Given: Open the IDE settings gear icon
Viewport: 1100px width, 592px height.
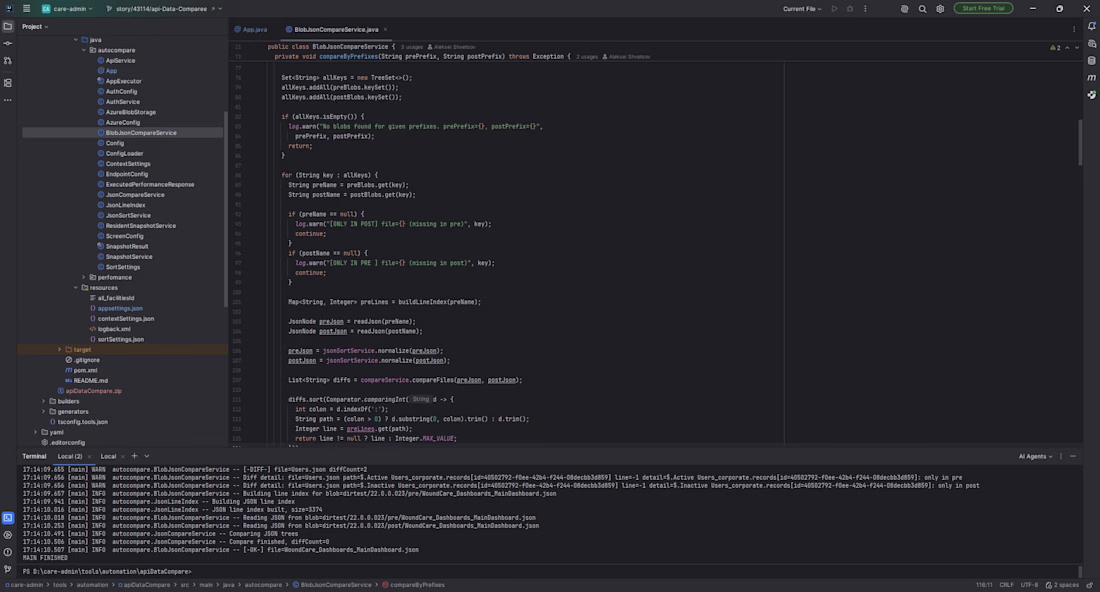Looking at the screenshot, I should pos(940,9).
